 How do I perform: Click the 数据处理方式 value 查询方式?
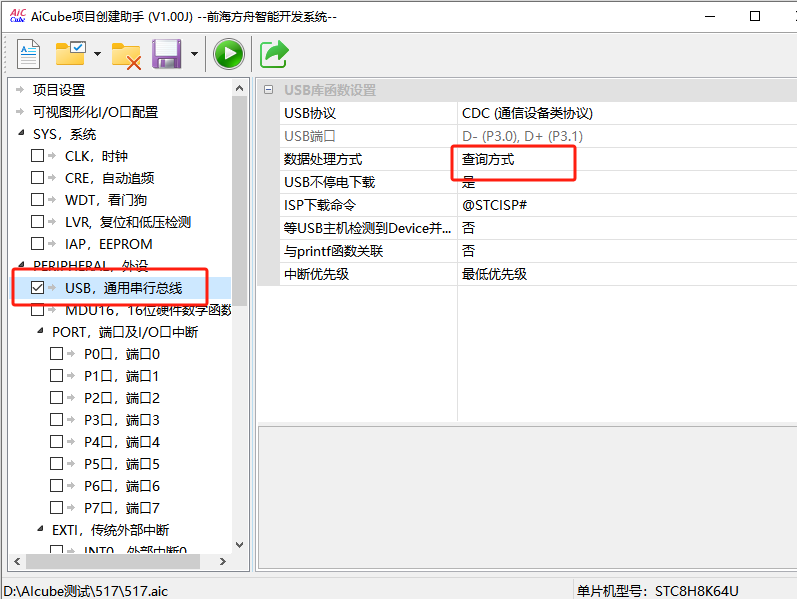coord(488,159)
